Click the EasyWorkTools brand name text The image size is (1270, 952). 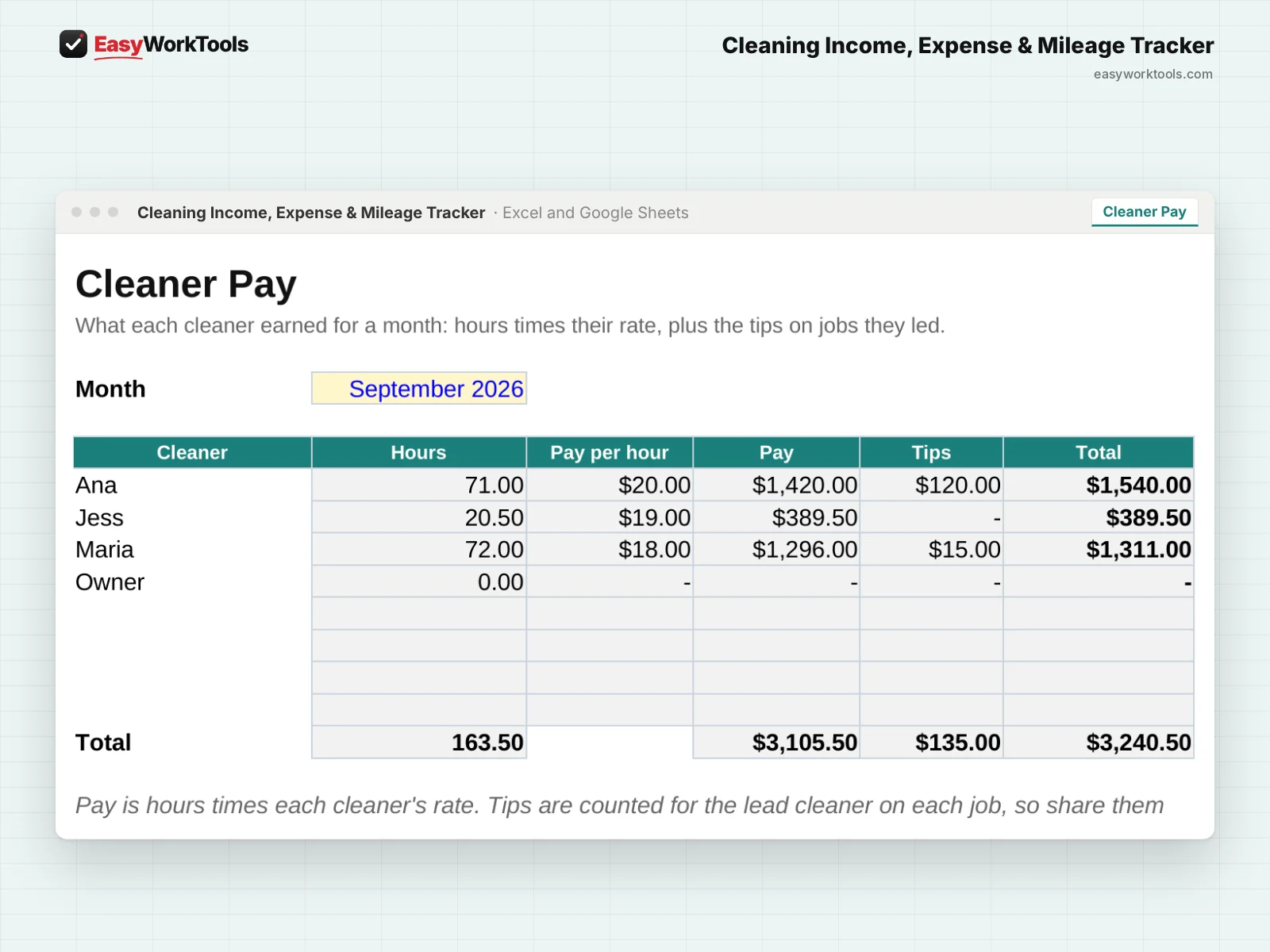pos(171,44)
